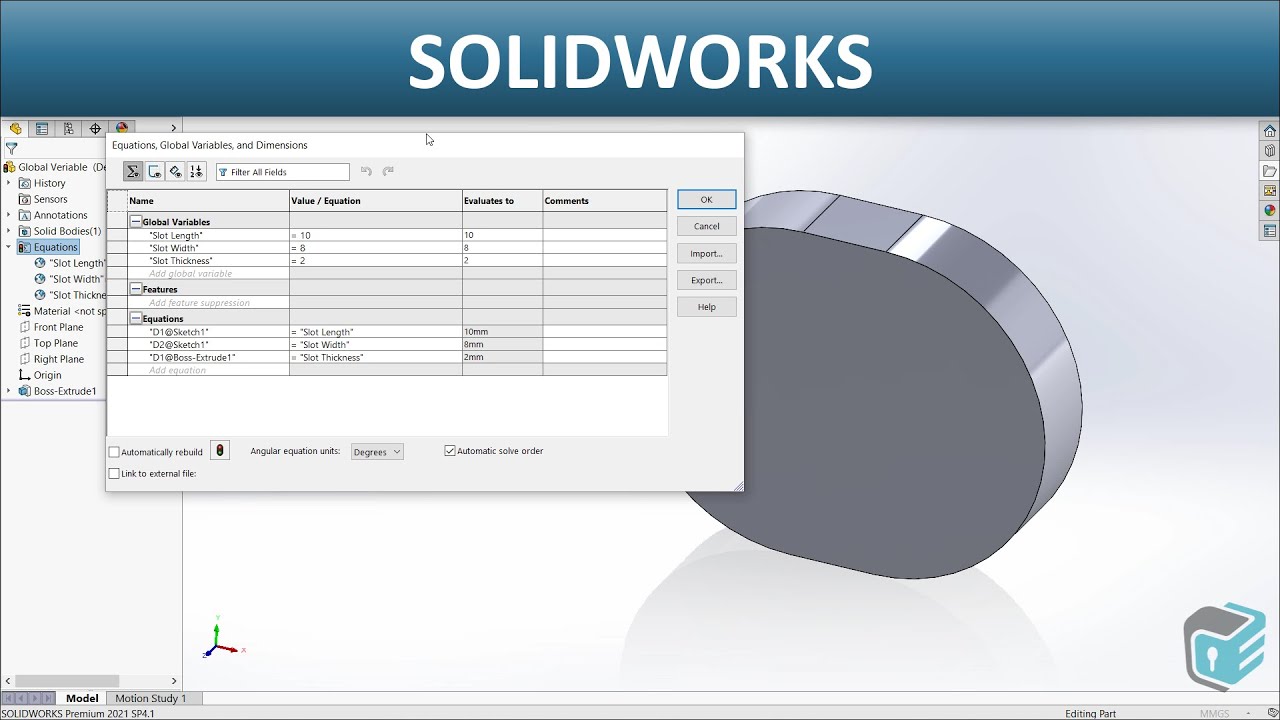Click the value cell "= 10"

pos(376,236)
